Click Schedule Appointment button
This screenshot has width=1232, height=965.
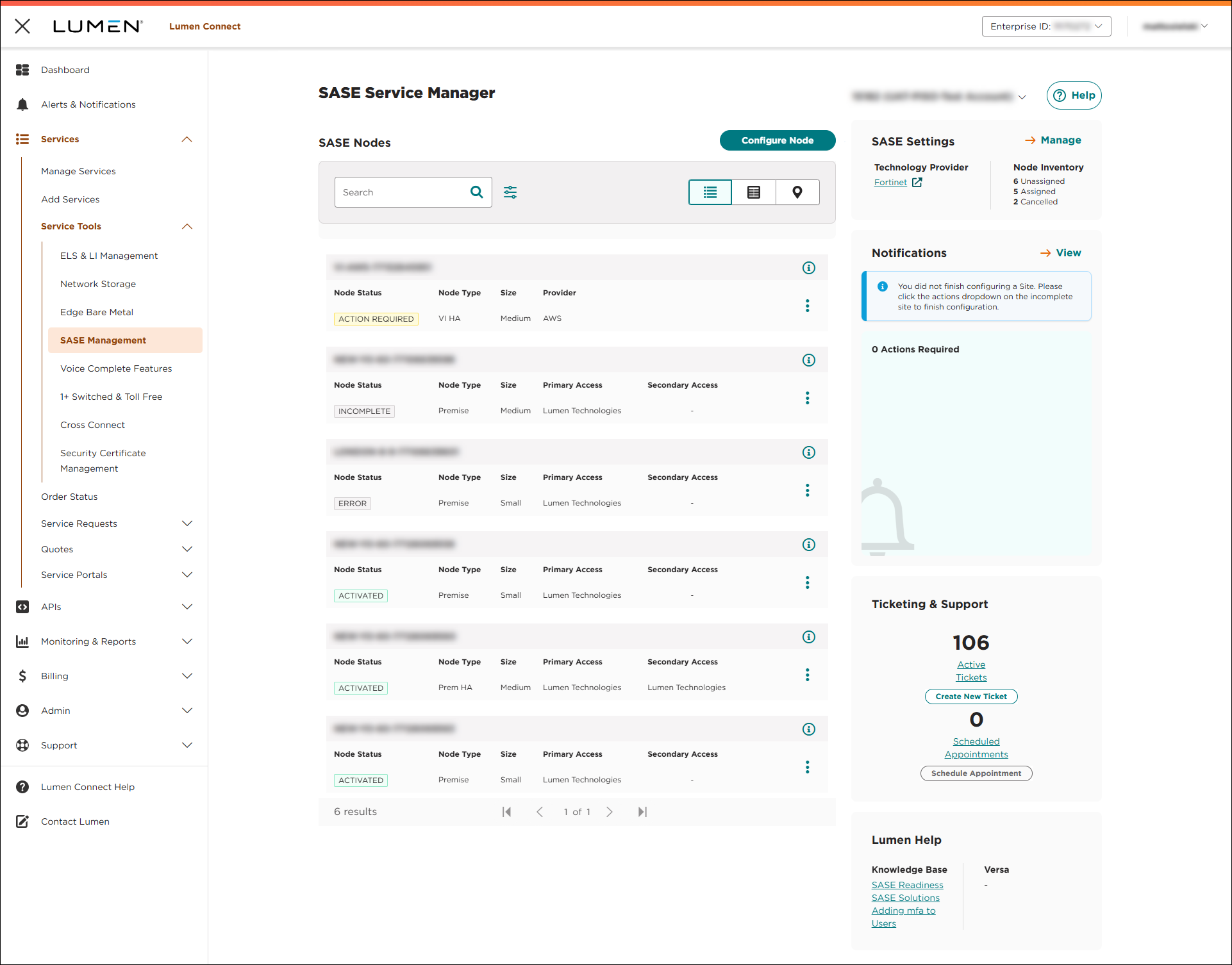tap(976, 773)
